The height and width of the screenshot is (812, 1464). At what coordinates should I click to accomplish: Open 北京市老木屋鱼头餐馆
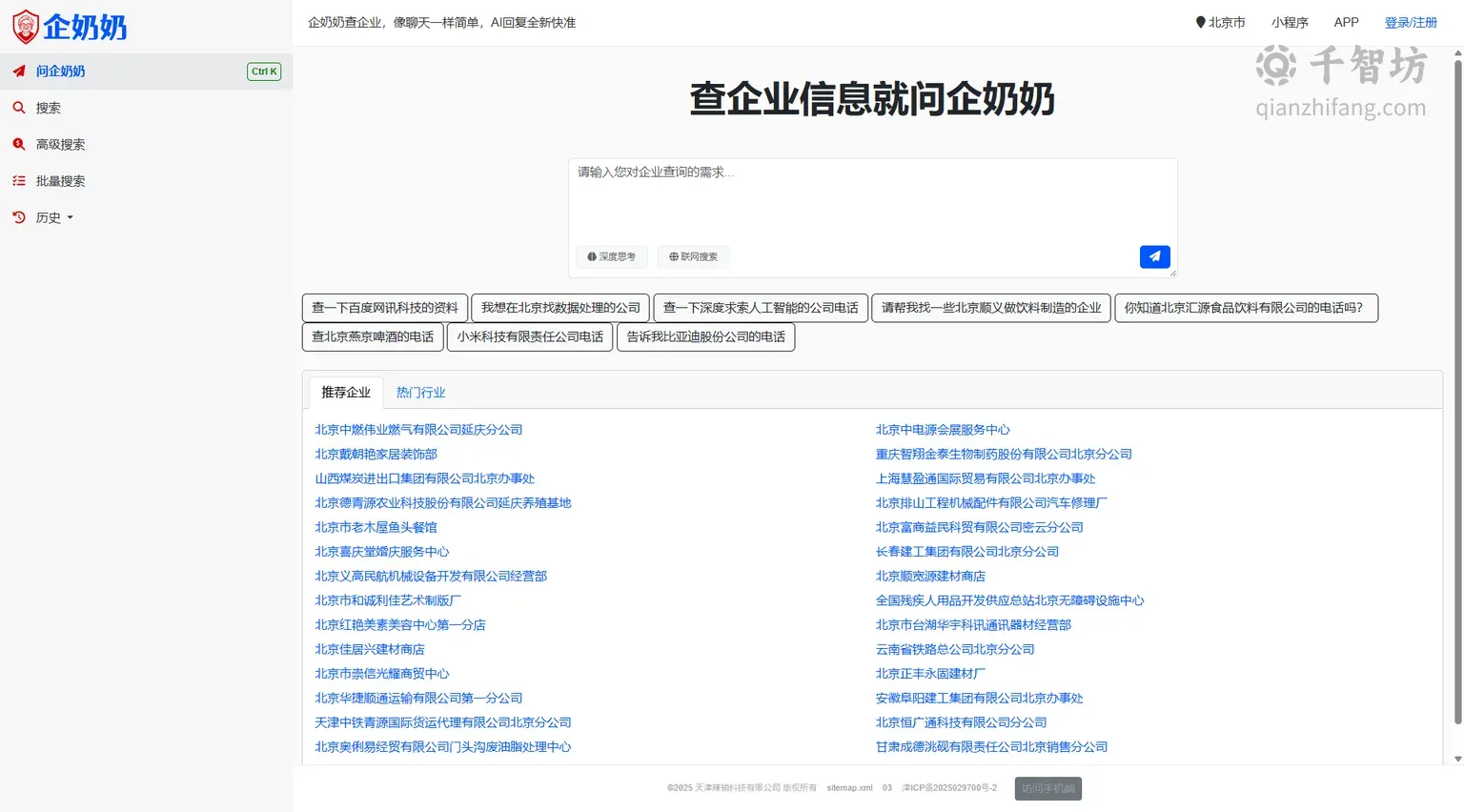point(376,527)
